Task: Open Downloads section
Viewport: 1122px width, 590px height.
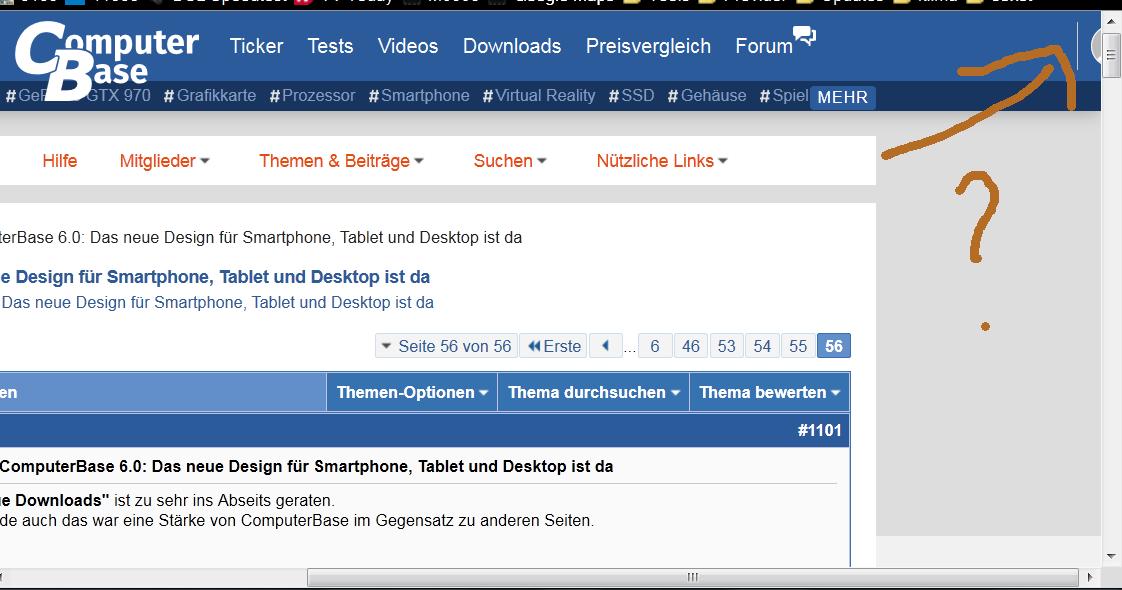Action: 512,46
